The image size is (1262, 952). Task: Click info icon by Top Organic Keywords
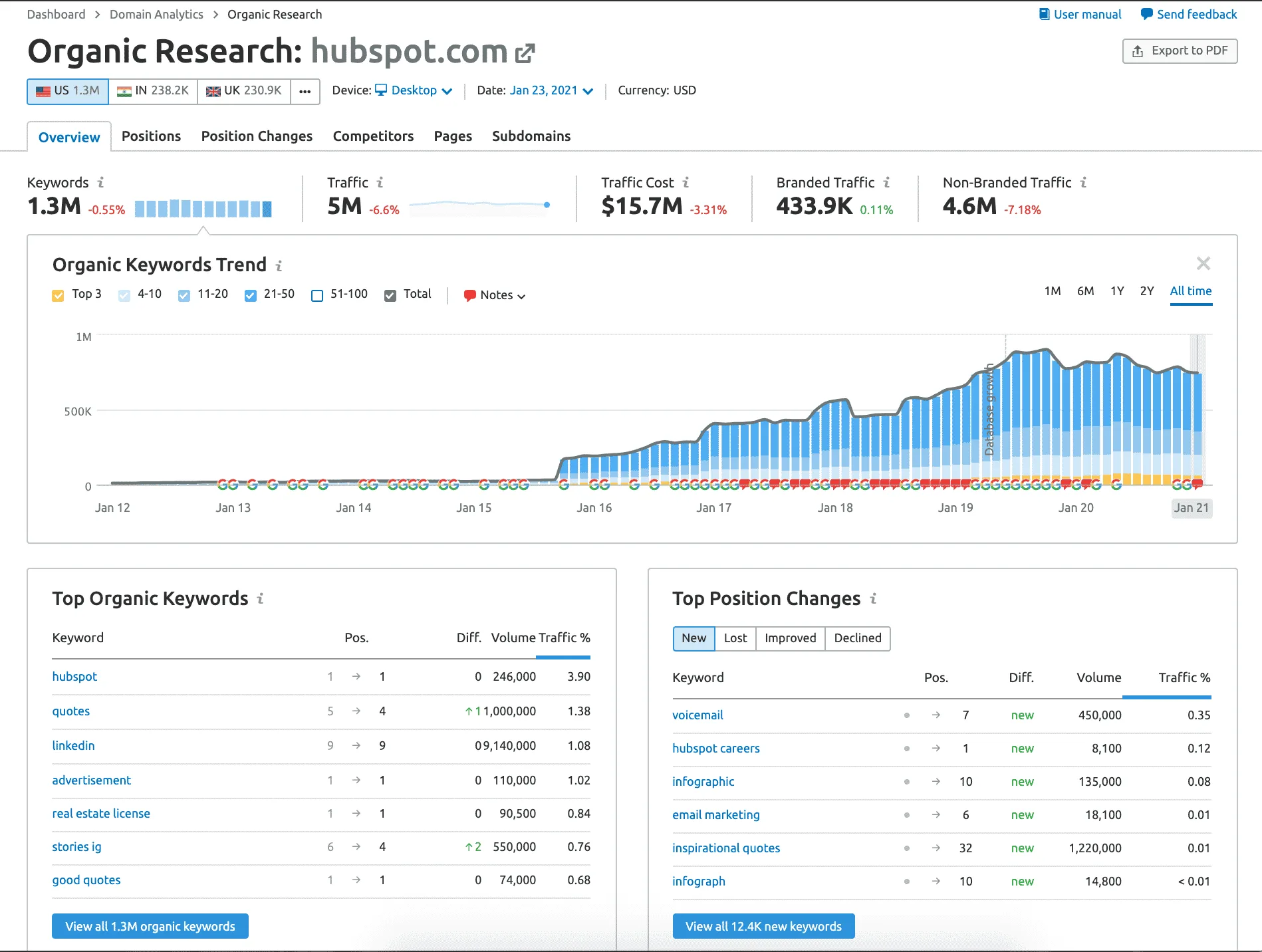tap(261, 599)
